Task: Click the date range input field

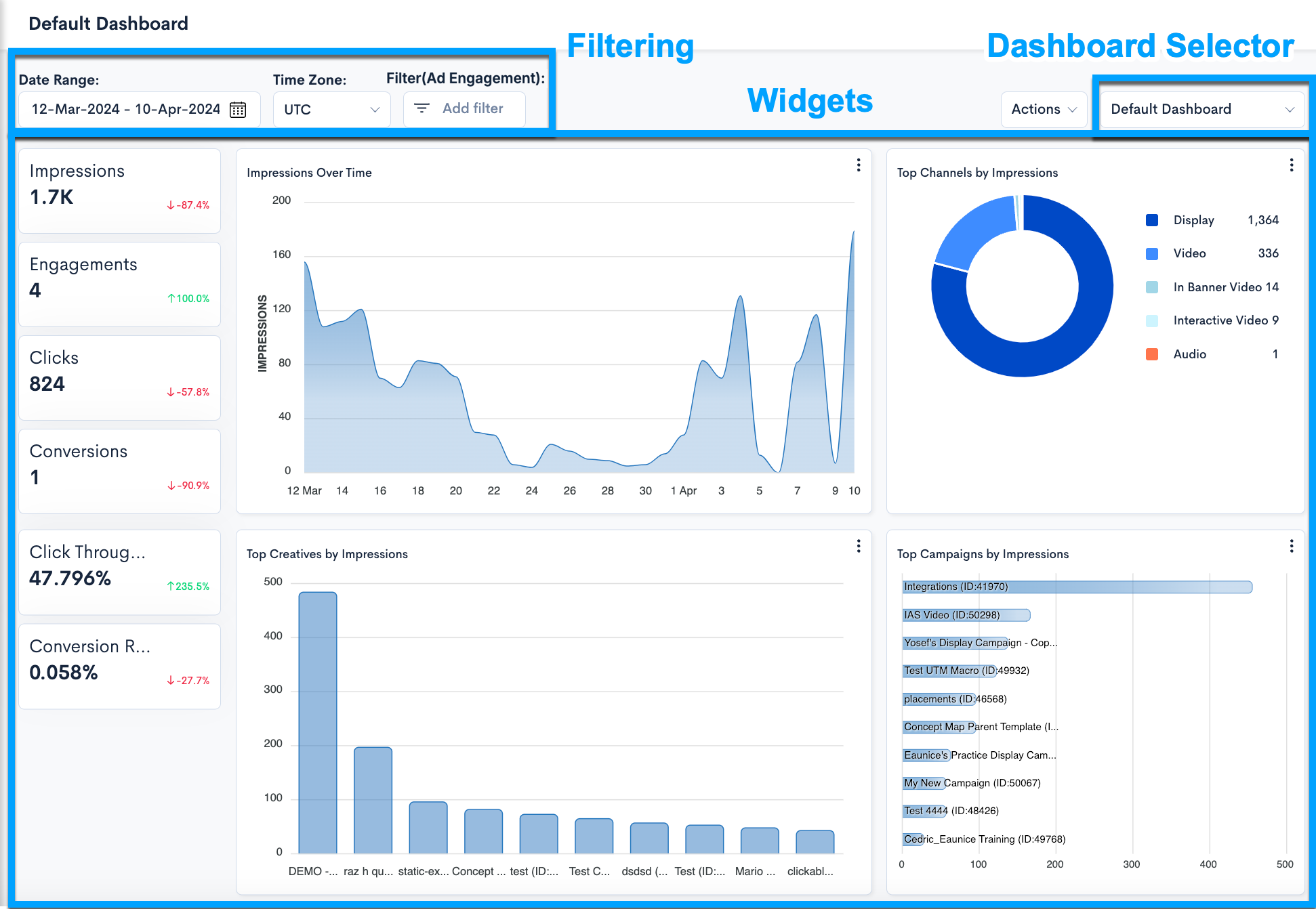Action: pos(139,110)
